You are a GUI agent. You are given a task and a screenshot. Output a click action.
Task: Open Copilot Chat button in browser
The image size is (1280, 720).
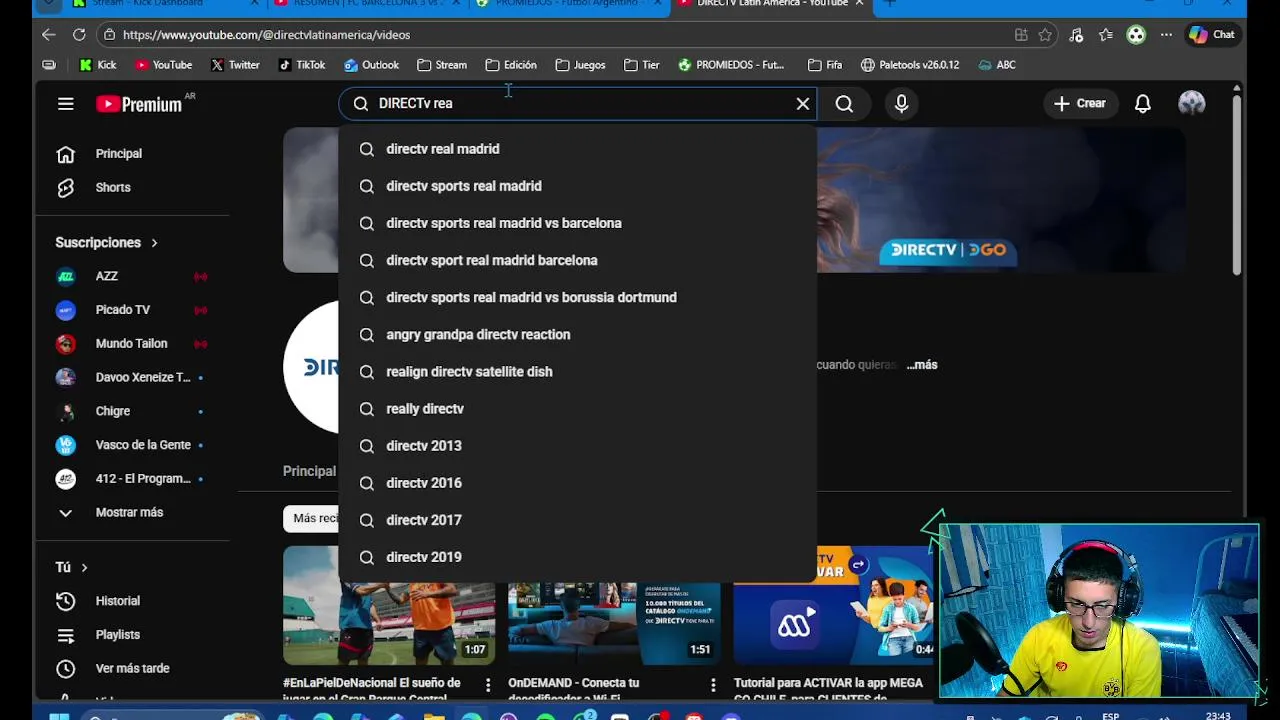pyautogui.click(x=1212, y=35)
